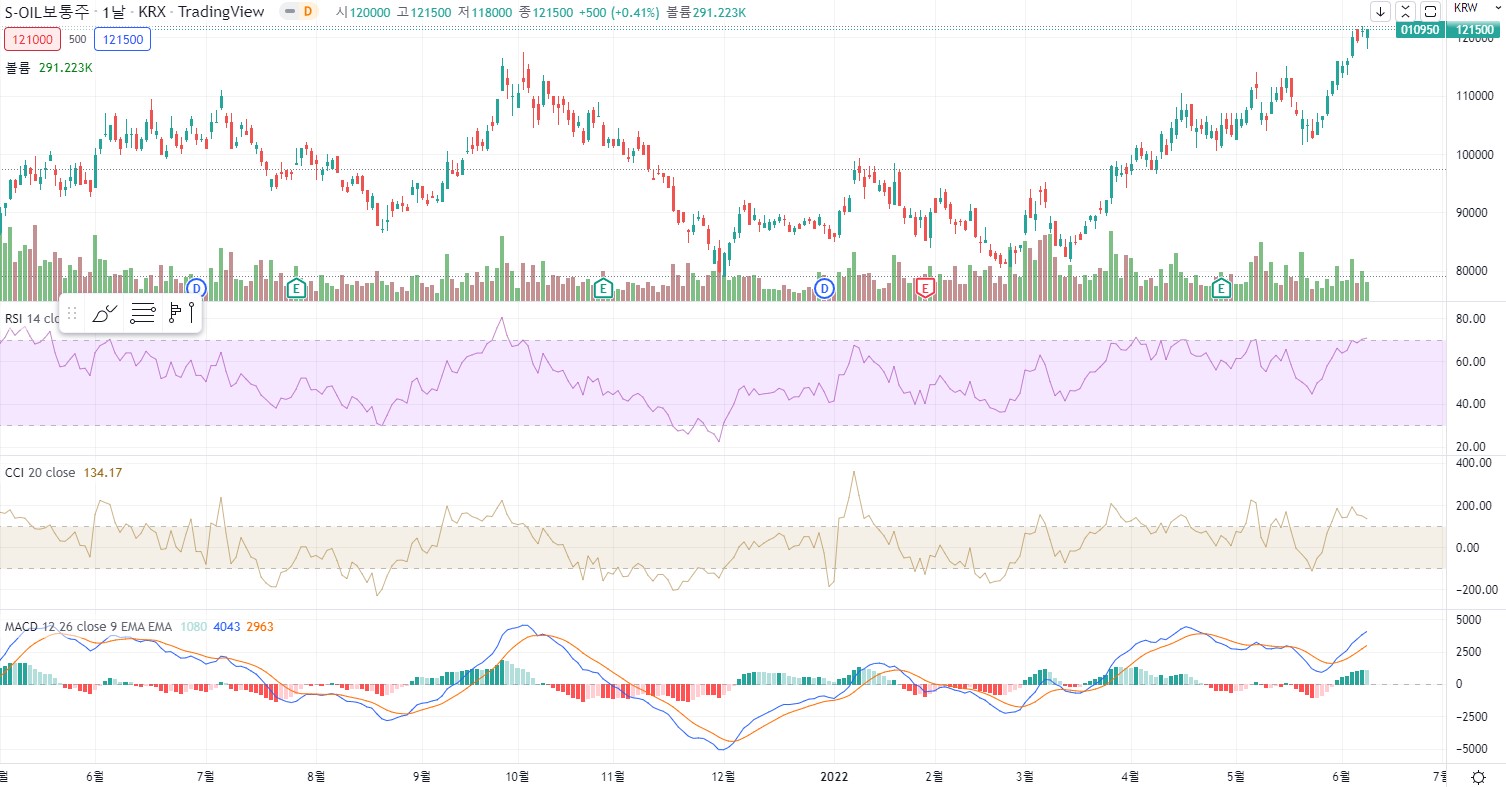Click the 12월 label on time axis
The height and width of the screenshot is (787, 1506).
(724, 776)
